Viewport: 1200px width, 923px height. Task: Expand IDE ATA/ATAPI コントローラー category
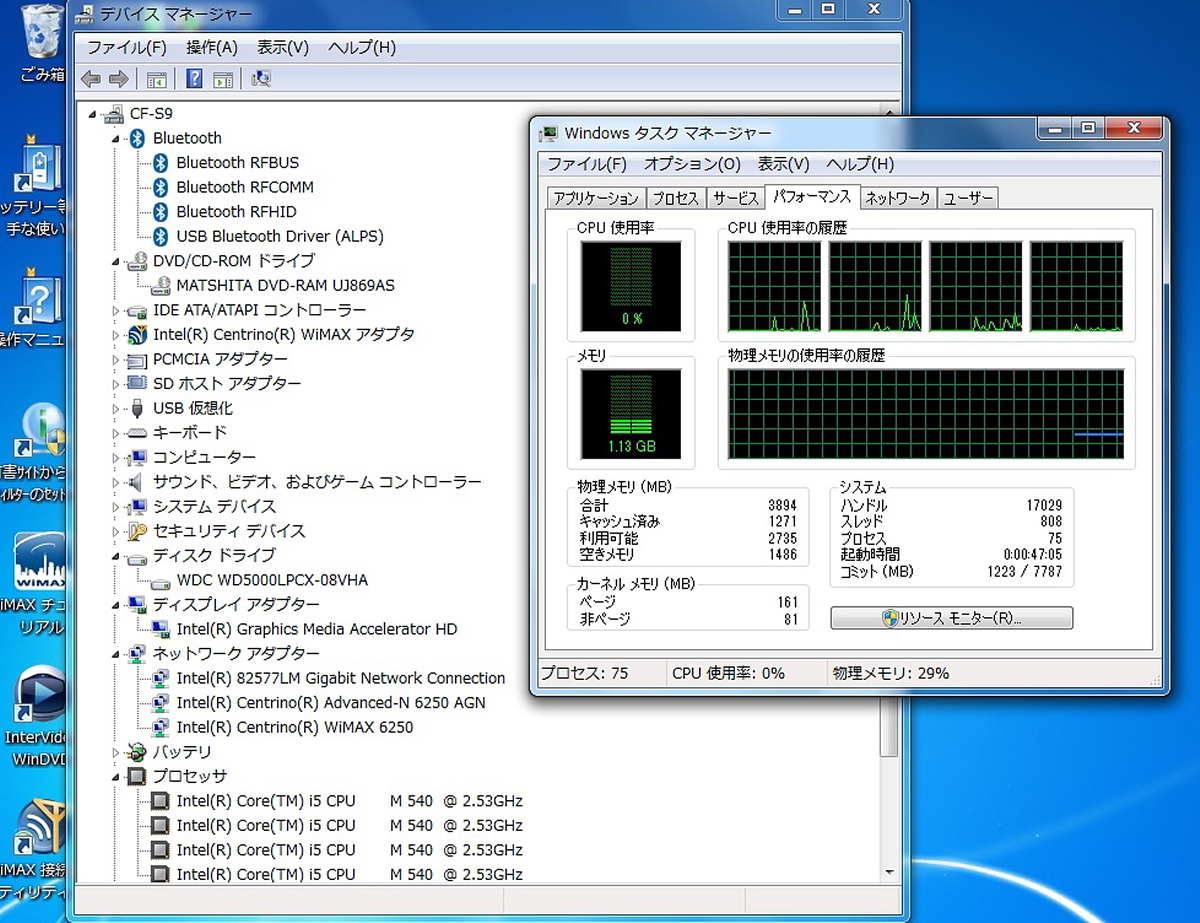(115, 310)
